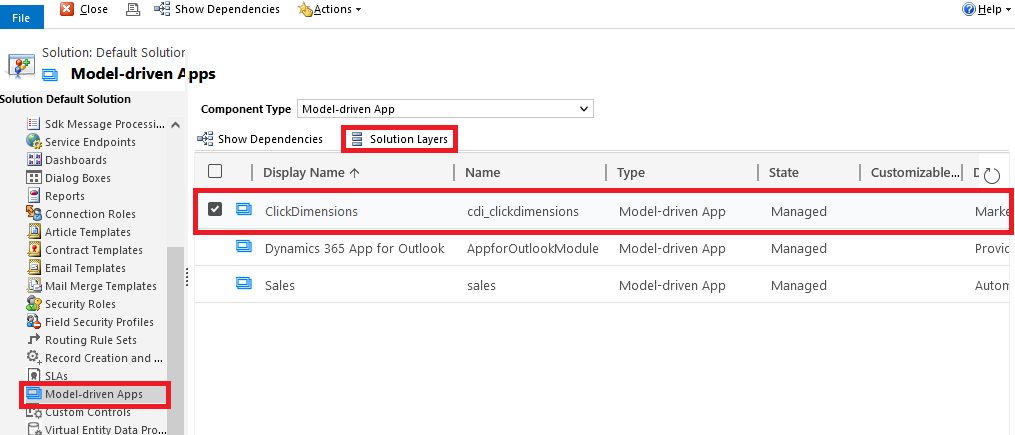Viewport: 1015px width, 435px height.
Task: Click the ClickDimensions app icon
Action: point(243,208)
